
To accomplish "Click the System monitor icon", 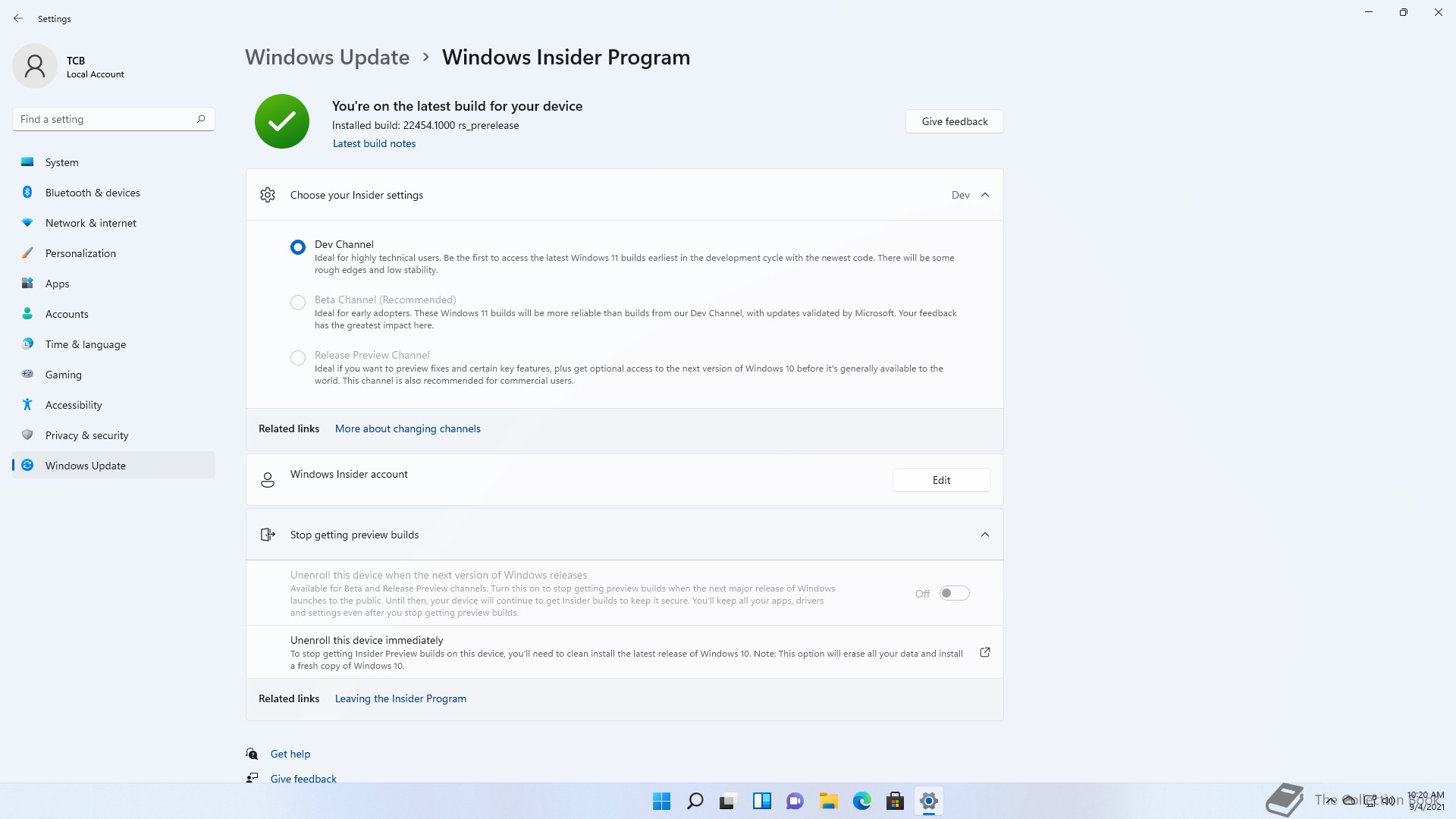I will (27, 162).
